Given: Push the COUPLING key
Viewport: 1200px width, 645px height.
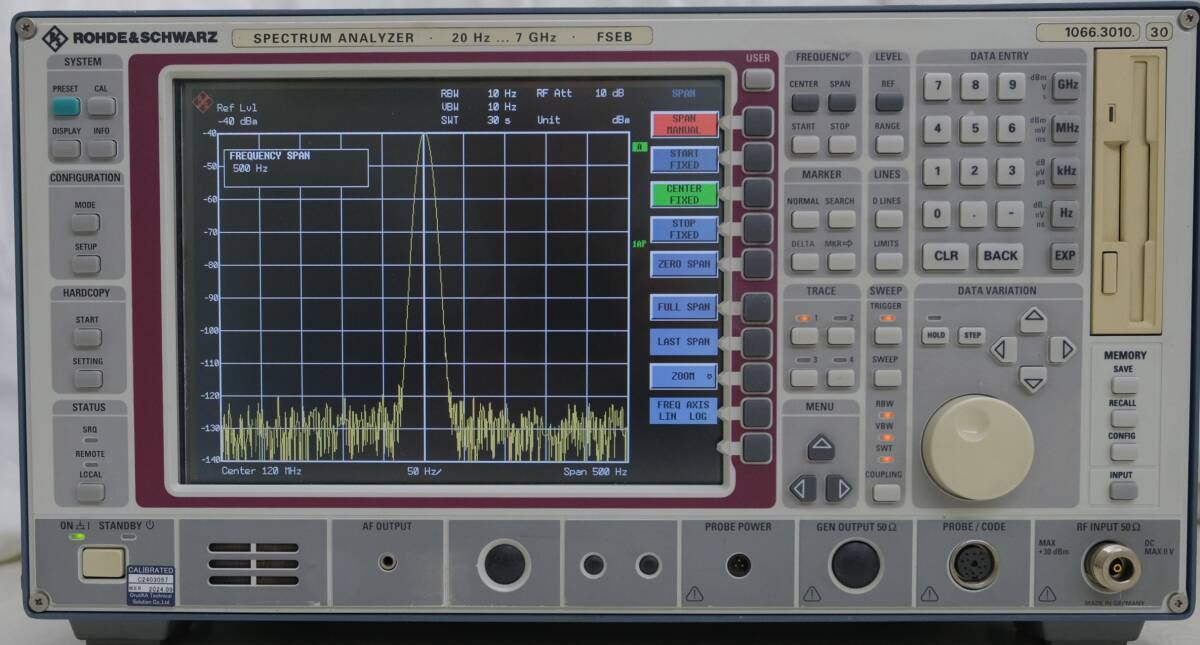Looking at the screenshot, I should [x=887, y=492].
